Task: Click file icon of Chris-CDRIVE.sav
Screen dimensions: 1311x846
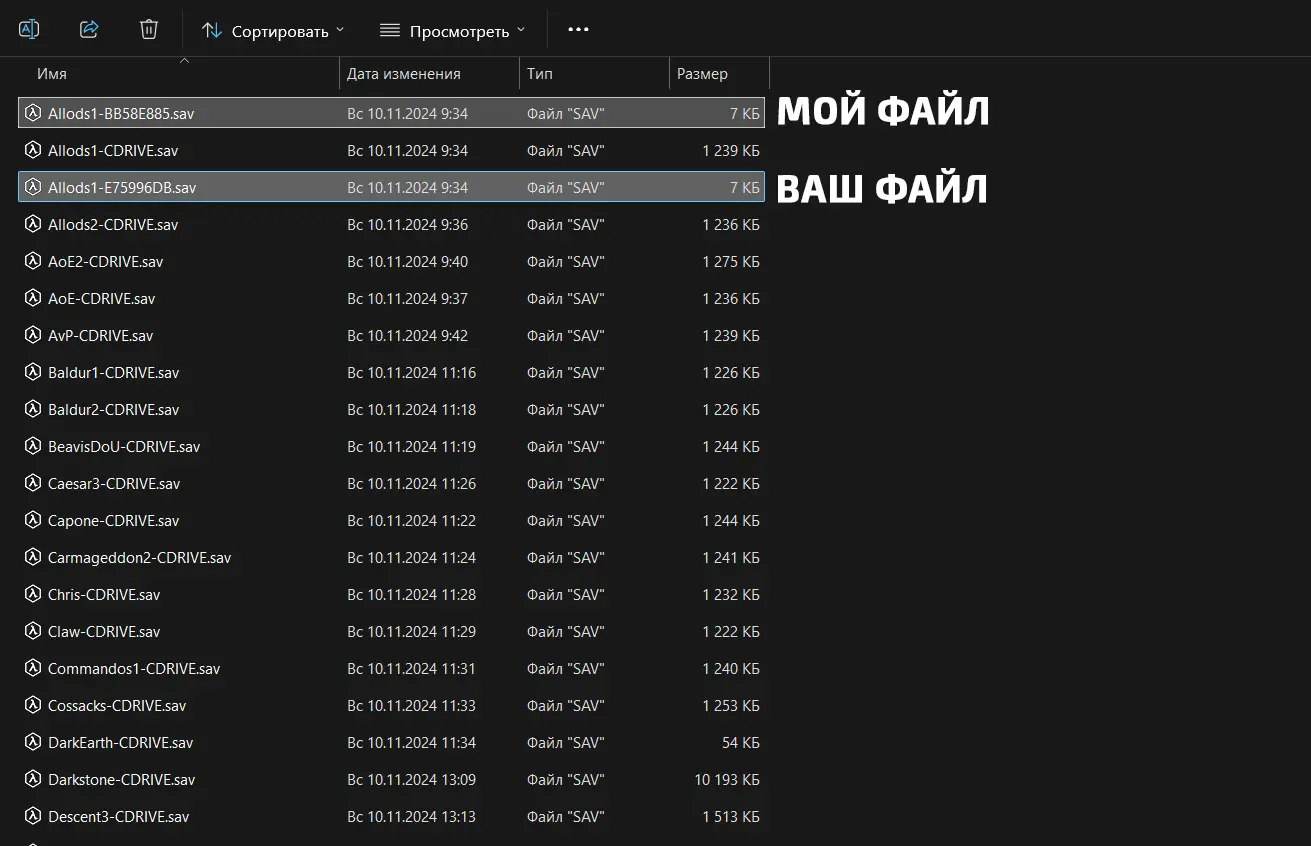Action: pos(32,594)
